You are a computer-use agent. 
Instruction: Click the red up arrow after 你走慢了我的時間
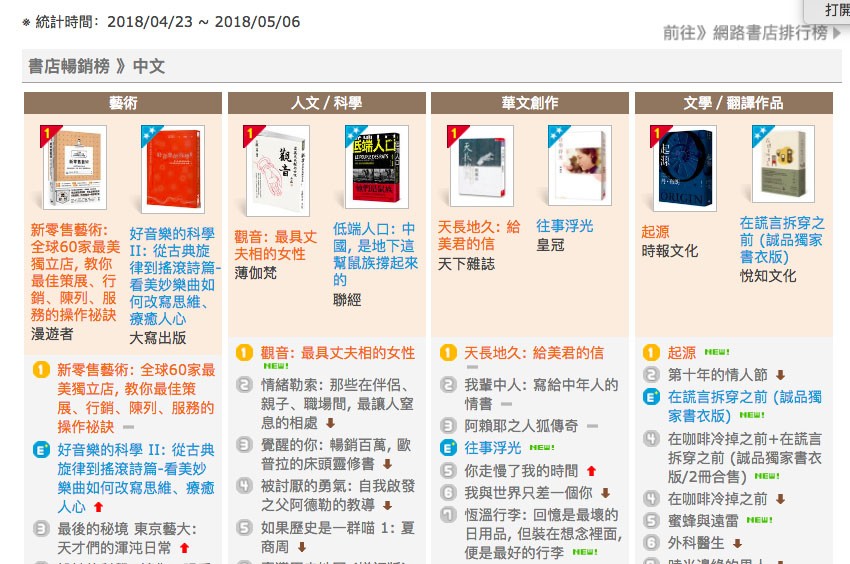pyautogui.click(x=591, y=471)
